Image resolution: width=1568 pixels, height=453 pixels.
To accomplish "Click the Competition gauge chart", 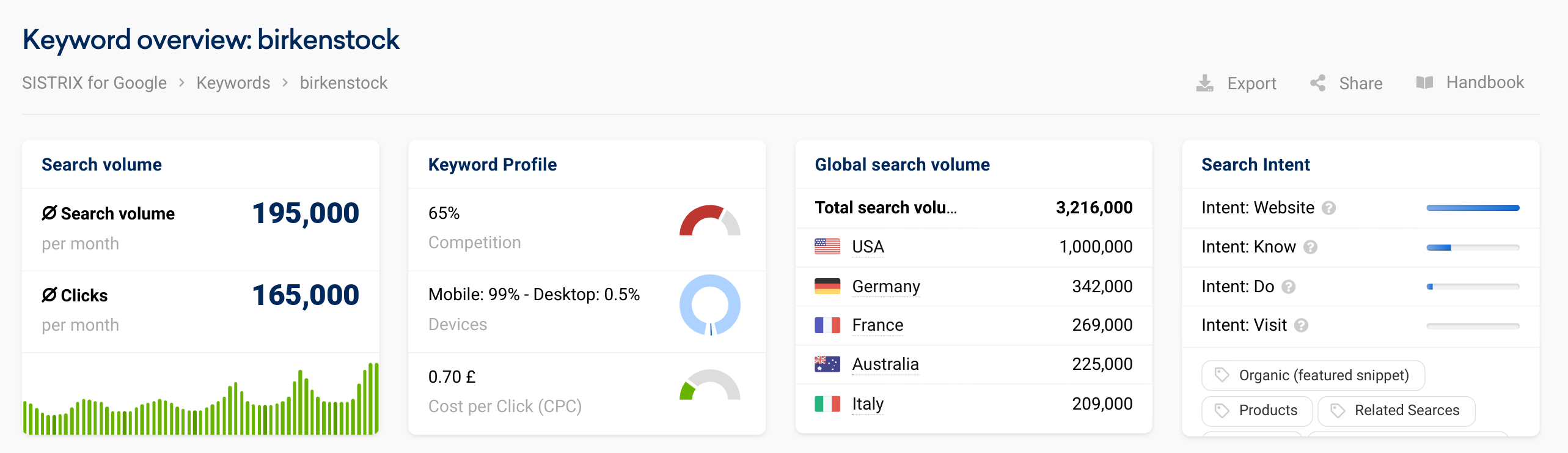I will click(709, 220).
